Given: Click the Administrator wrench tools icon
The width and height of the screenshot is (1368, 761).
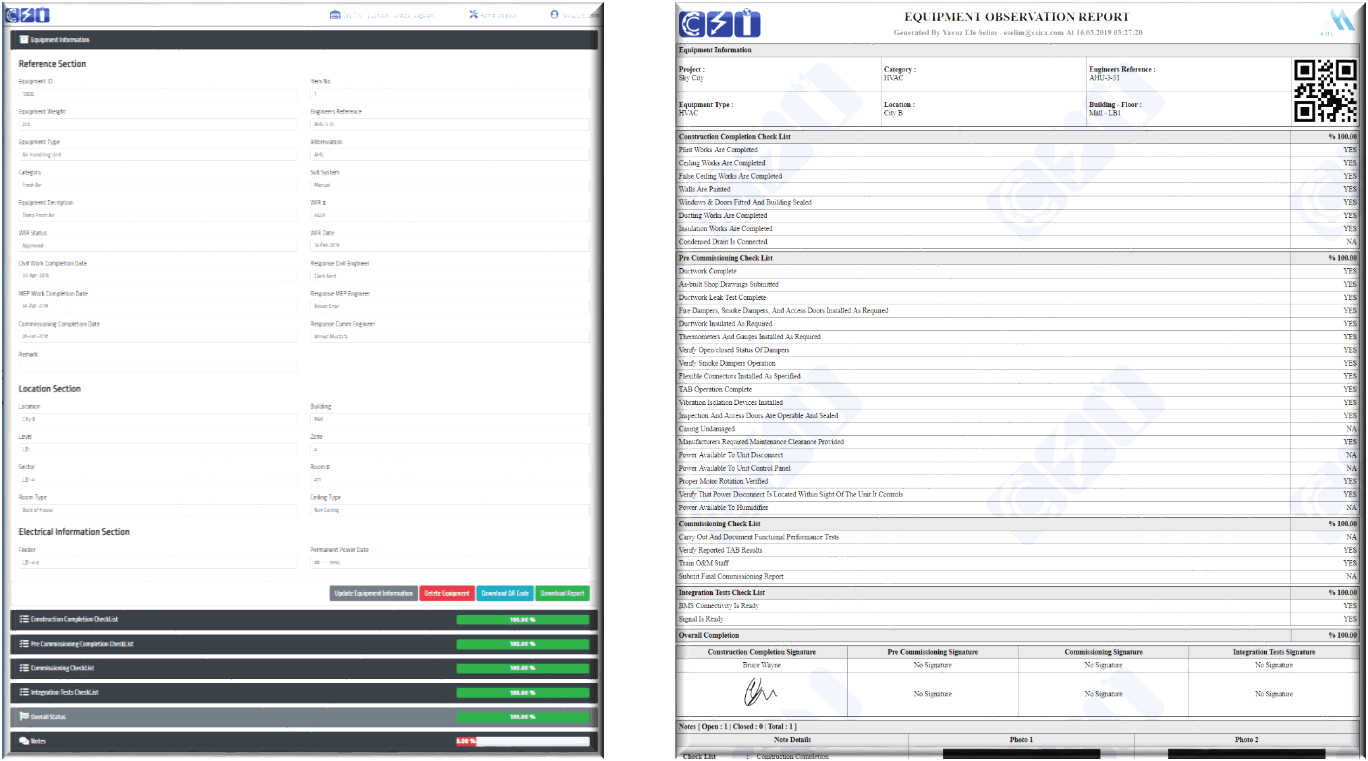Looking at the screenshot, I should (473, 15).
